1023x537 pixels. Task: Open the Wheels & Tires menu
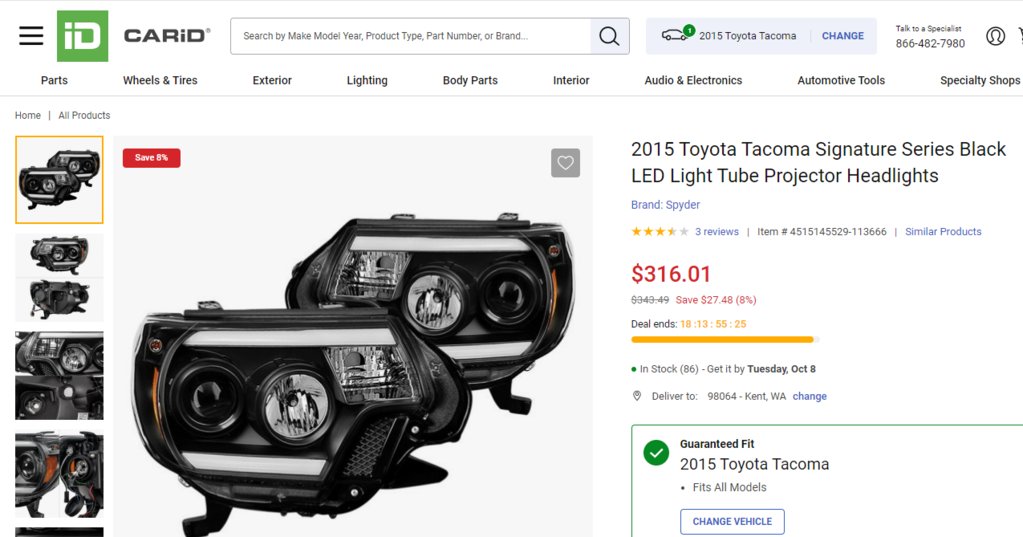click(x=160, y=80)
